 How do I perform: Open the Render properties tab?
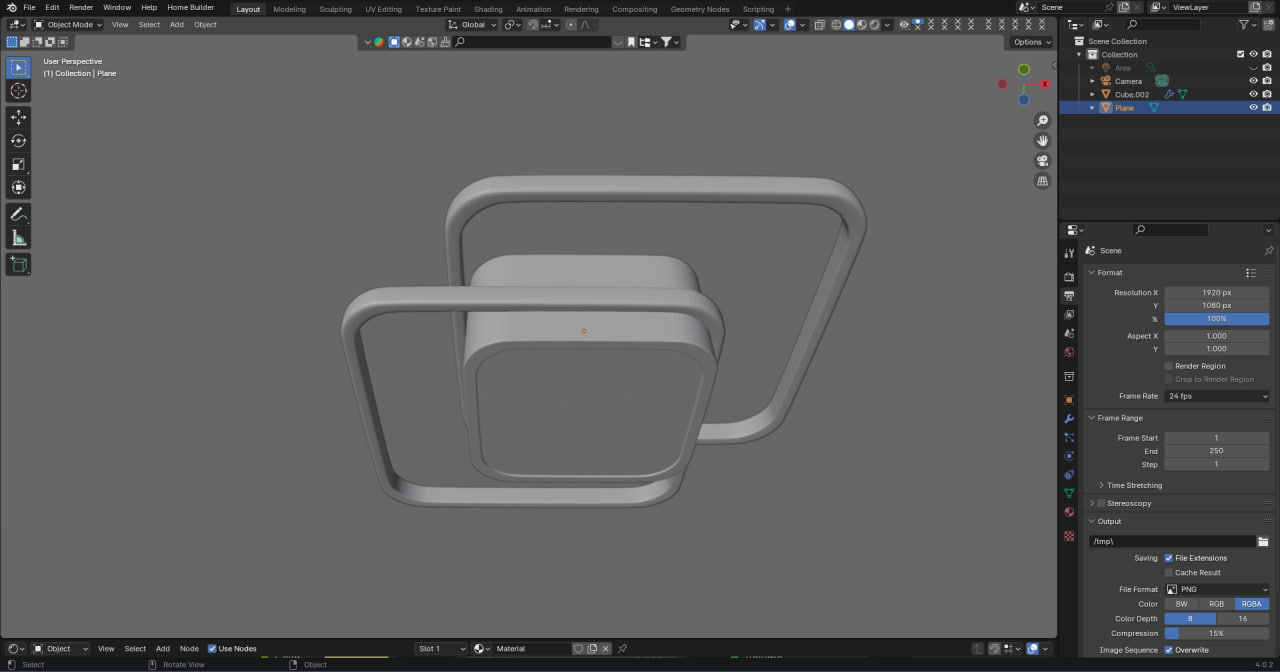1069,276
